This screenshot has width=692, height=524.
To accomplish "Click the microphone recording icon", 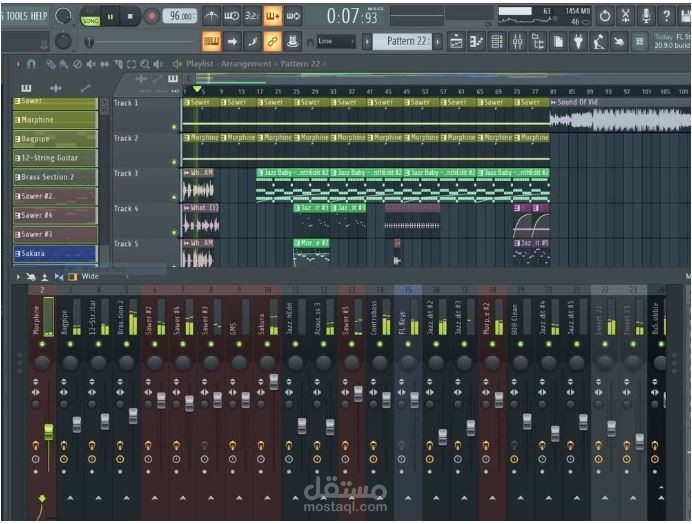I will point(646,16).
